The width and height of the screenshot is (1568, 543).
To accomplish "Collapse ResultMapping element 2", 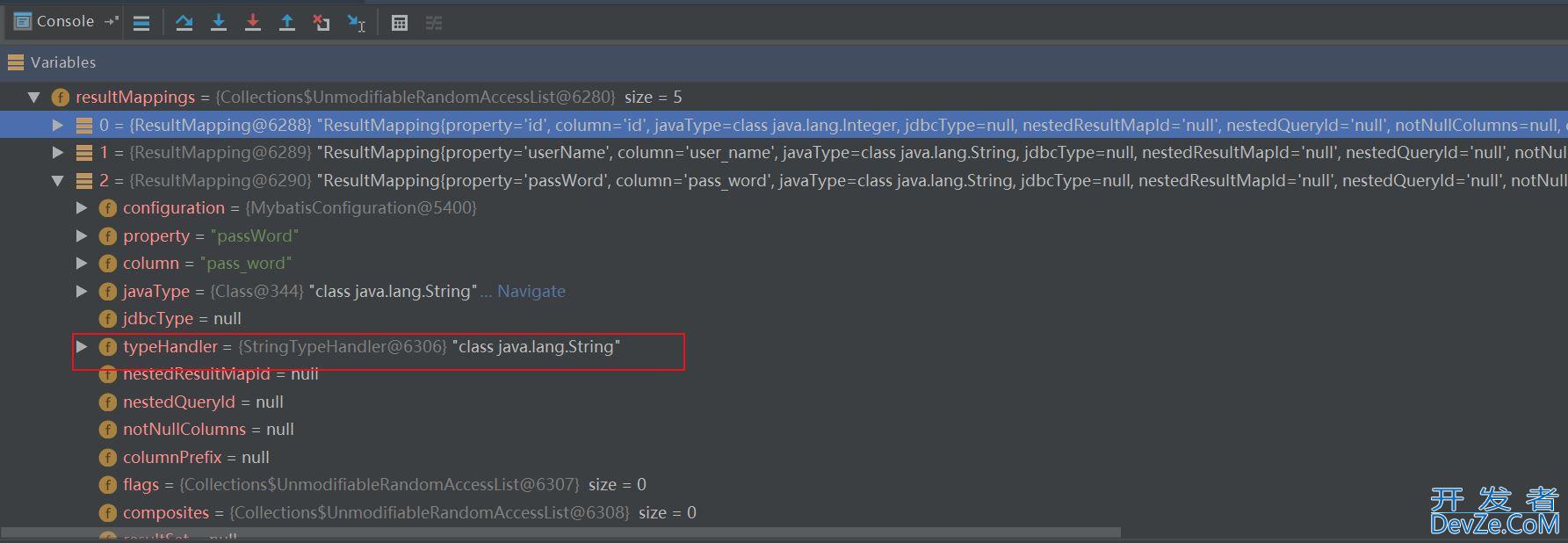I will 58,180.
